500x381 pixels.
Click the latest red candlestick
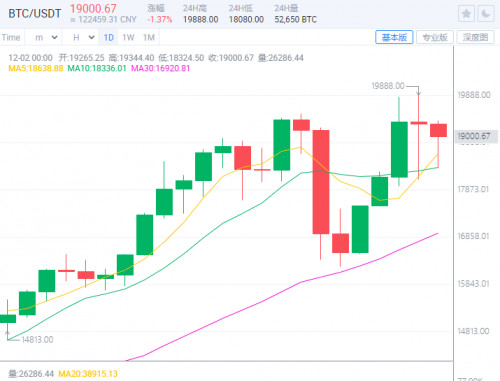pyautogui.click(x=438, y=130)
